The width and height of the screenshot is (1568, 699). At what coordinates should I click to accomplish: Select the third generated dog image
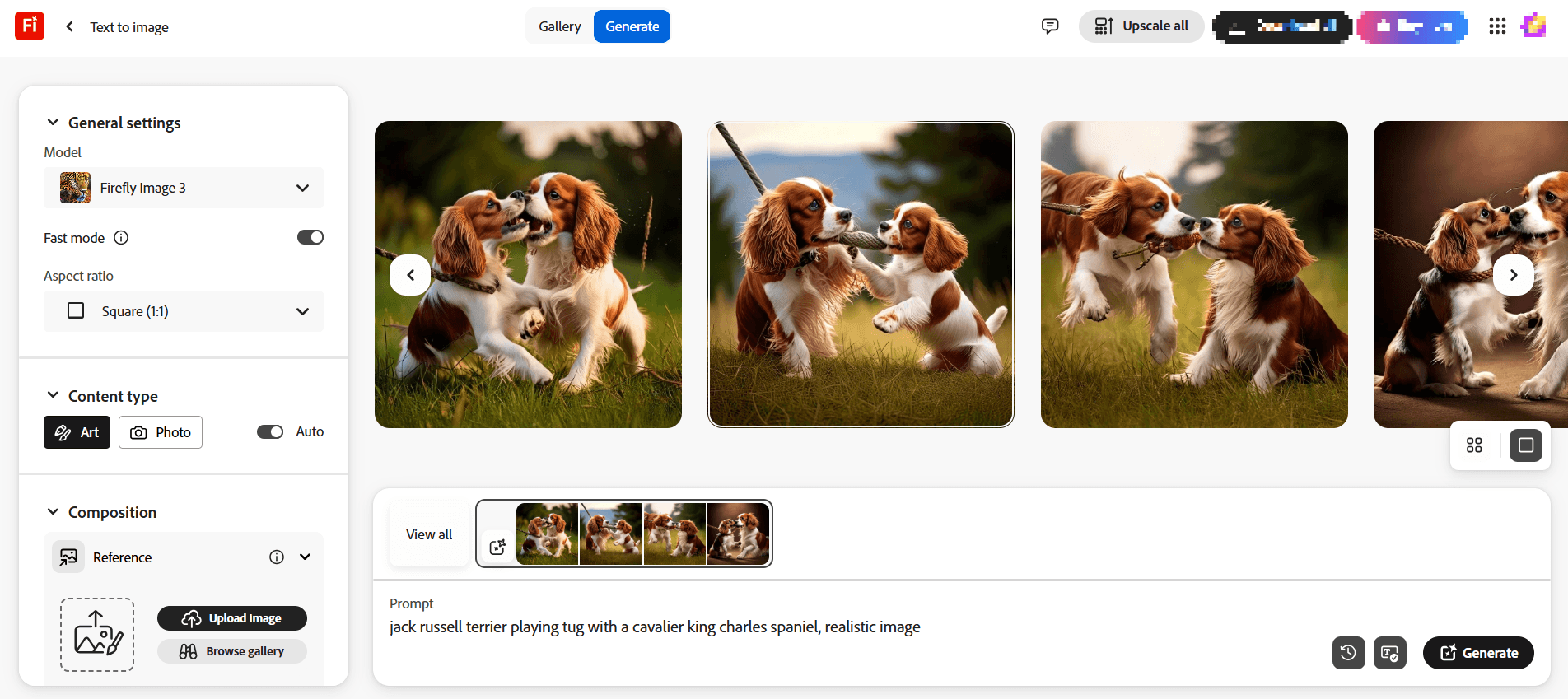[1194, 274]
